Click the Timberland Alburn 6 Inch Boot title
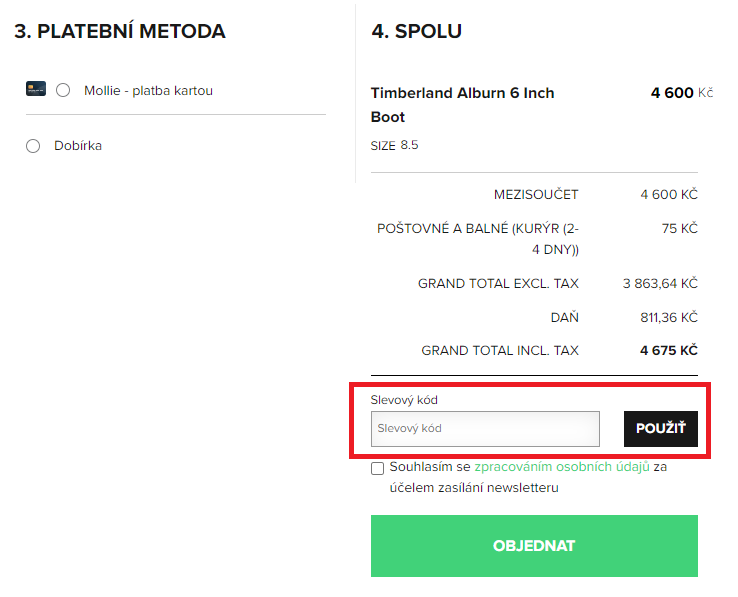Screen dimensions: 738x597 [462, 105]
